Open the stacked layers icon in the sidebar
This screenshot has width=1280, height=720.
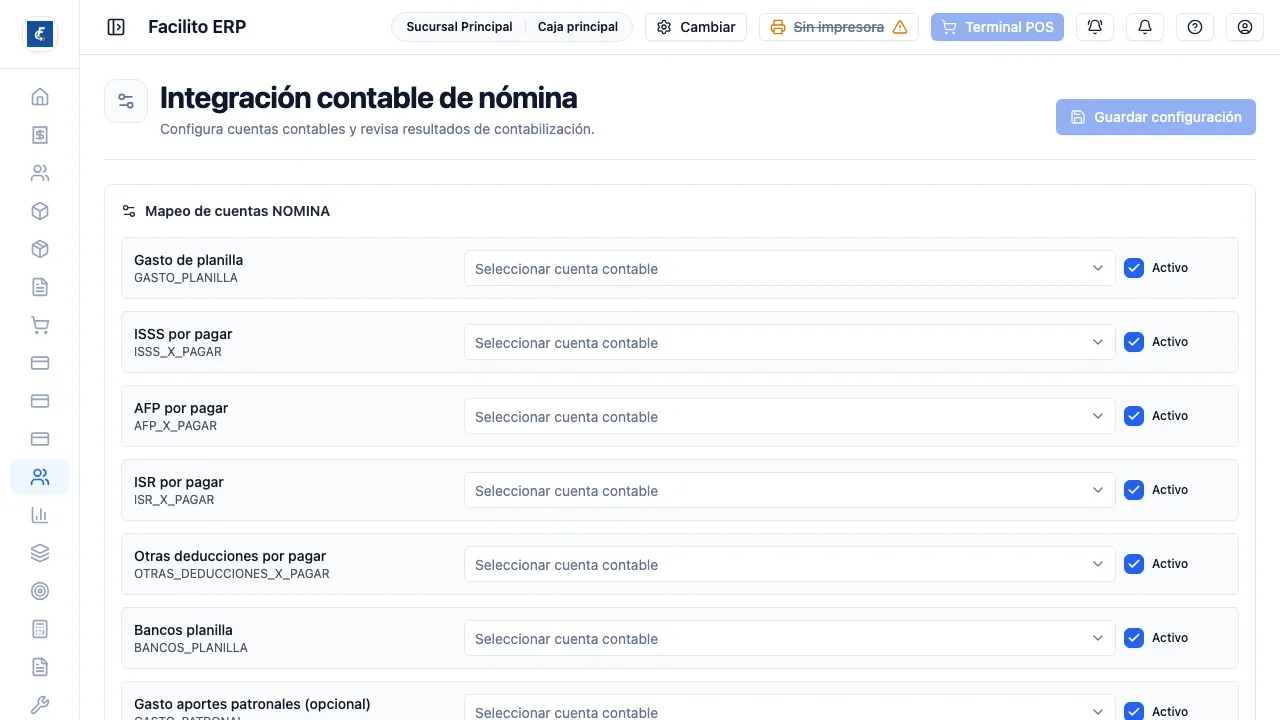40,553
